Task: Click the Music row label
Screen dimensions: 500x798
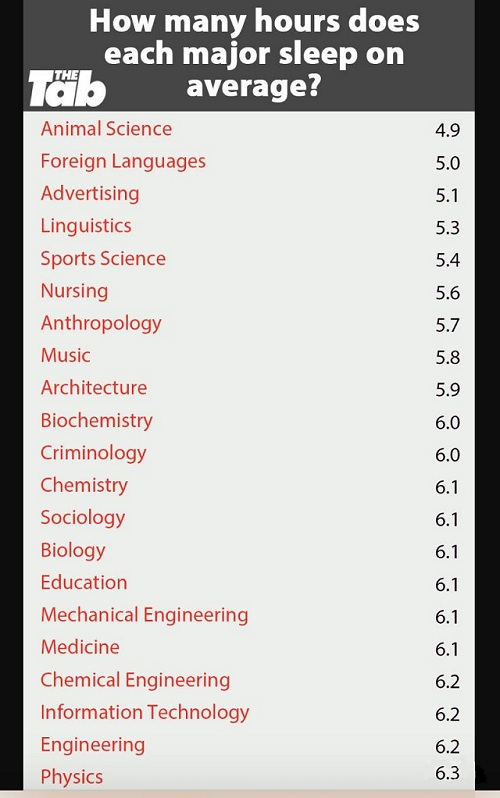Action: click(x=66, y=355)
